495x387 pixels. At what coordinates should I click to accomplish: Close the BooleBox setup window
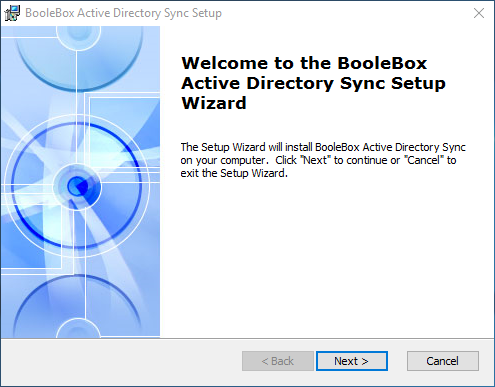[479, 13]
